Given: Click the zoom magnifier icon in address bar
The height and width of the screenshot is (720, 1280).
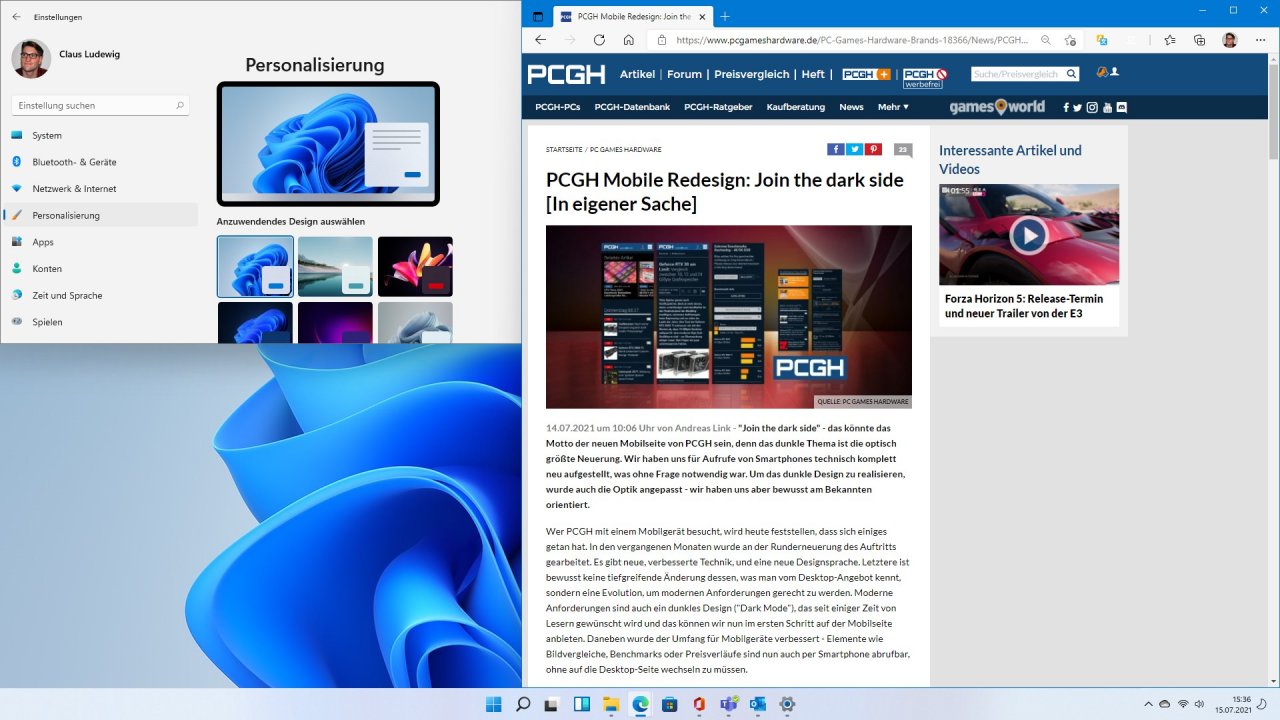Looking at the screenshot, I should click(1046, 40).
